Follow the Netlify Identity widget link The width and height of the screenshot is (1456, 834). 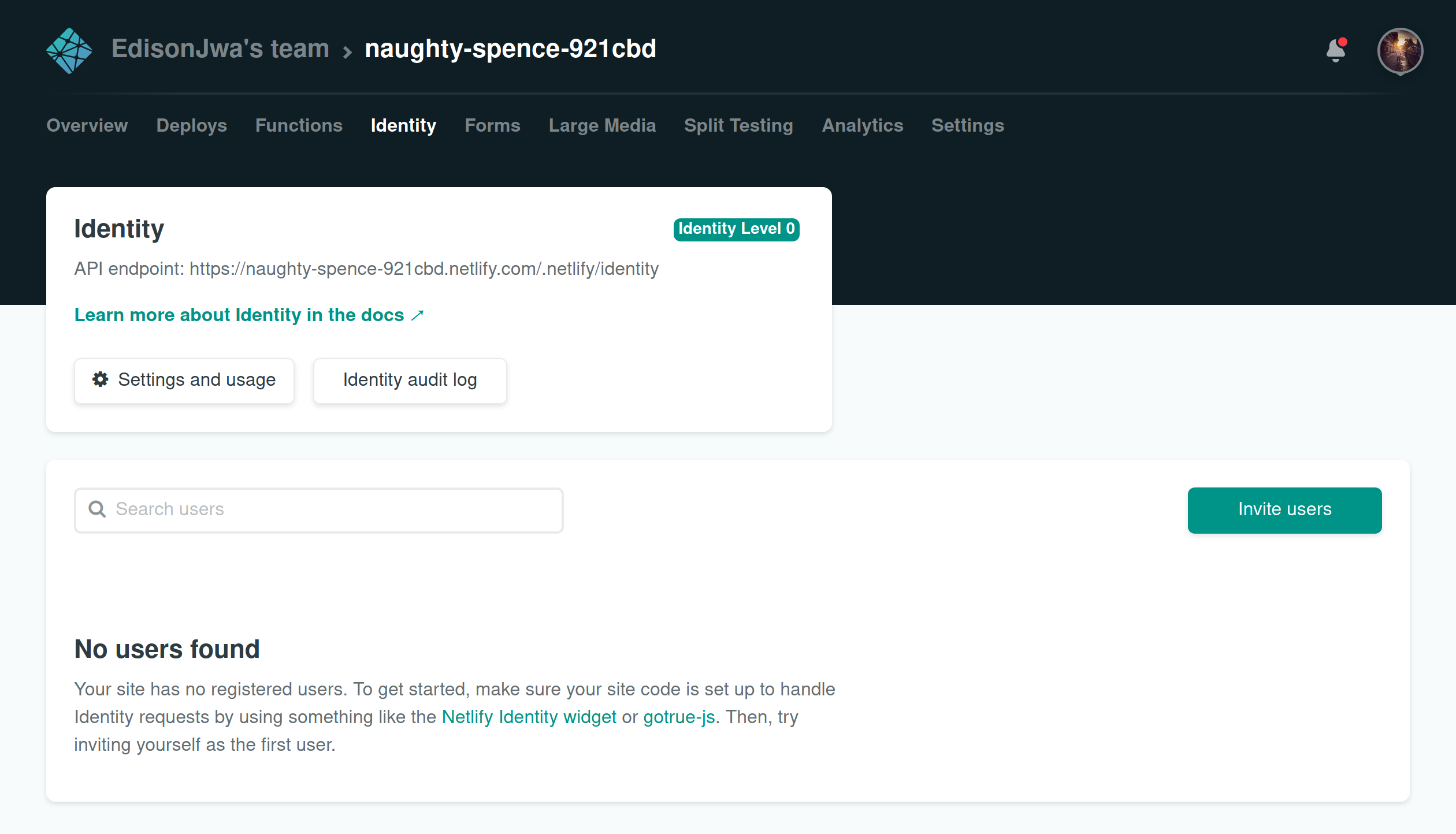(x=529, y=717)
